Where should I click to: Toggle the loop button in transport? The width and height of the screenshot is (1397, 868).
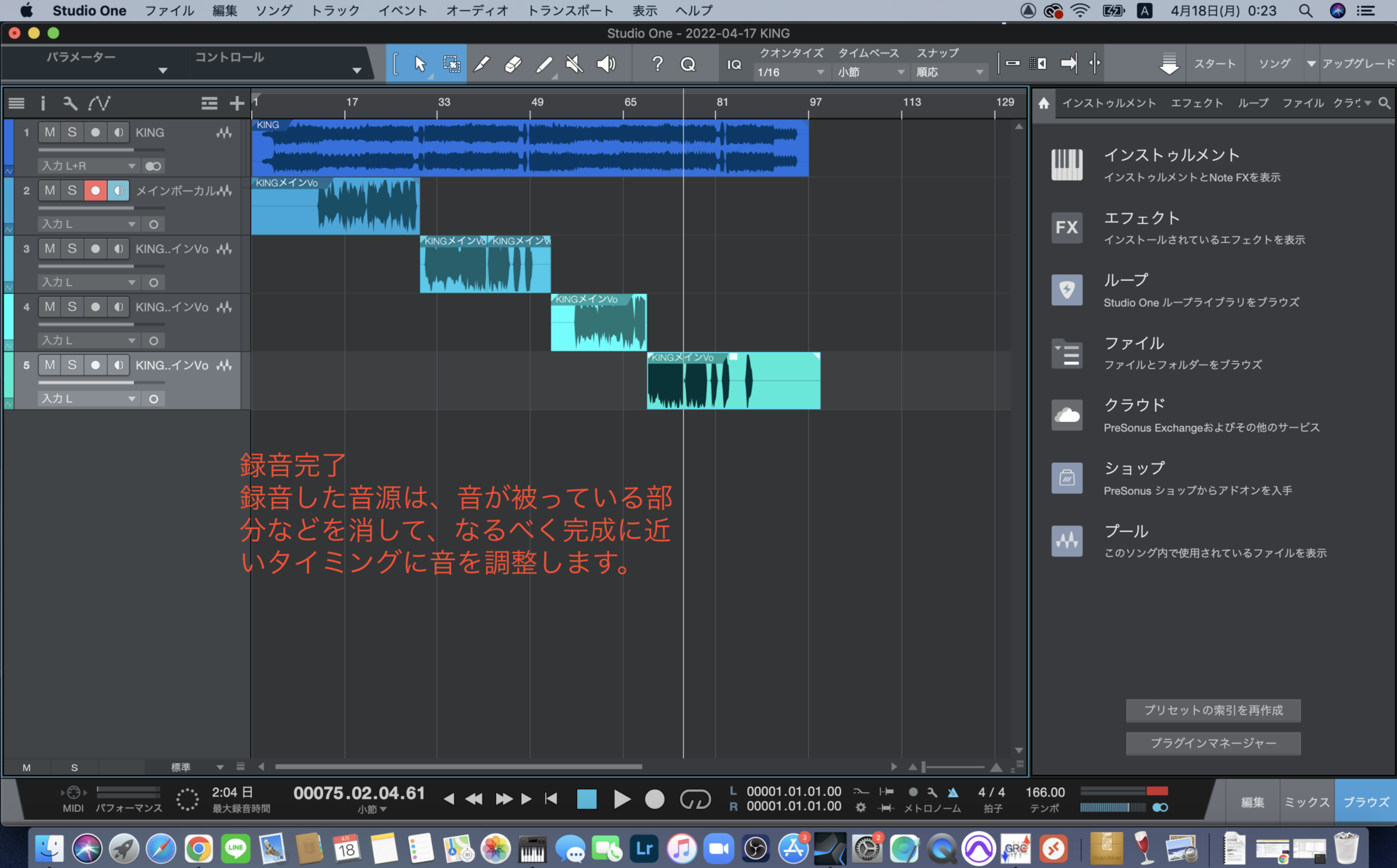[695, 799]
